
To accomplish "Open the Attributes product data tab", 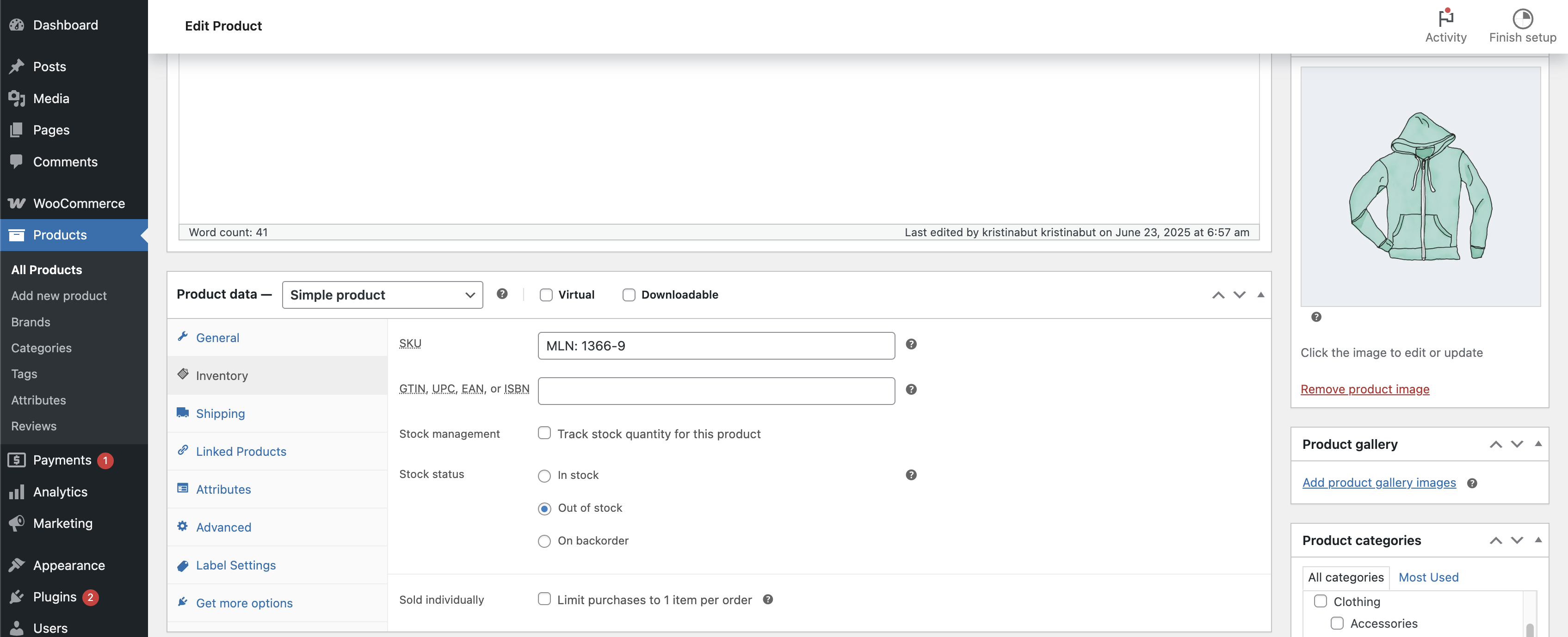I will click(x=278, y=489).
